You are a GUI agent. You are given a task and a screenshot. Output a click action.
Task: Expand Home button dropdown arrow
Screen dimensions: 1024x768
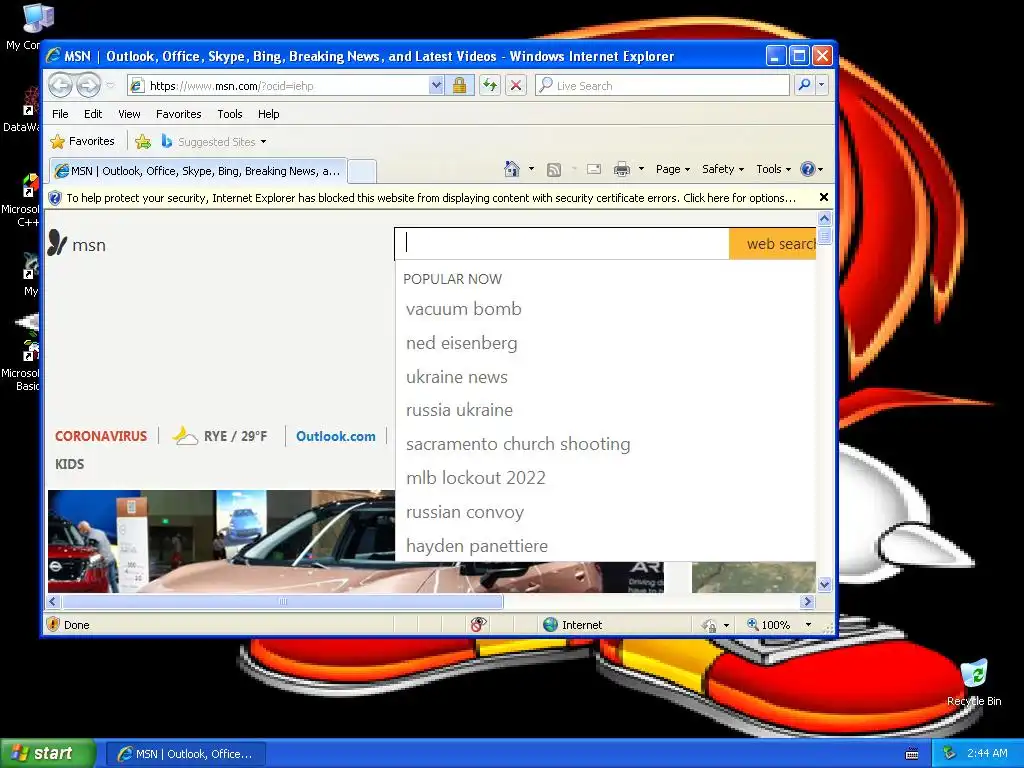click(531, 169)
